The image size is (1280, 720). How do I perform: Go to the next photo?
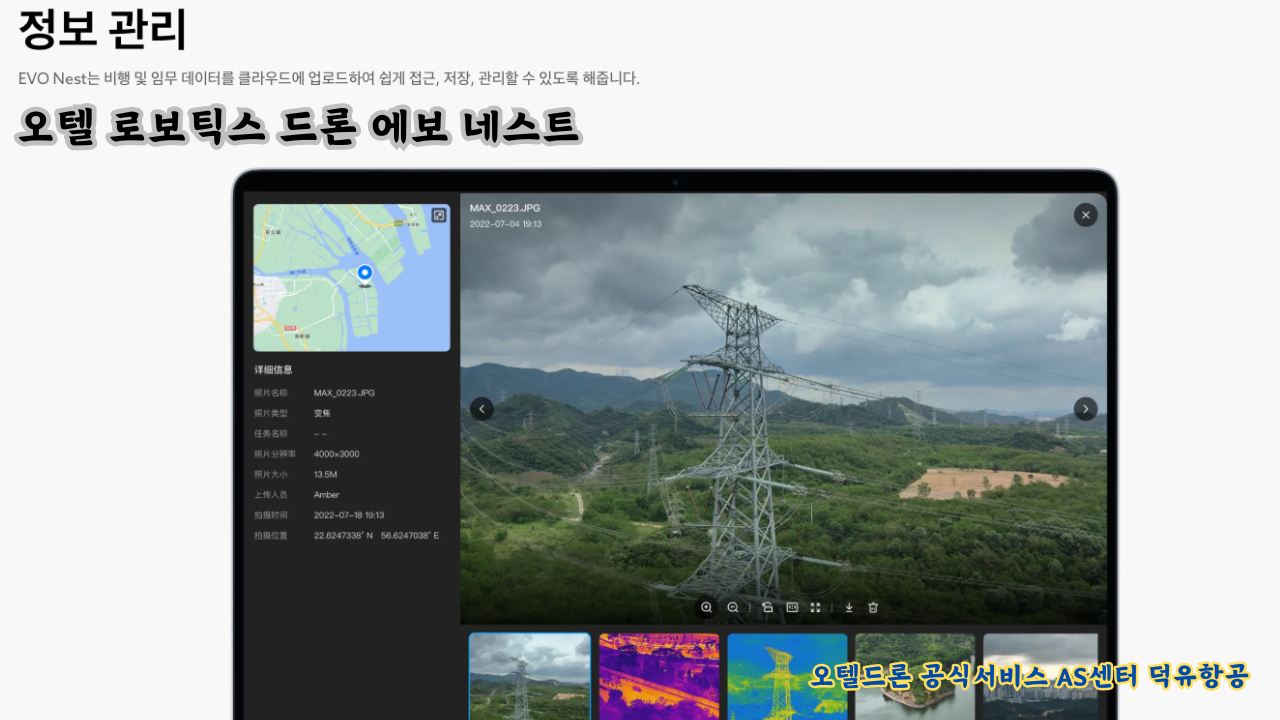click(x=1086, y=409)
